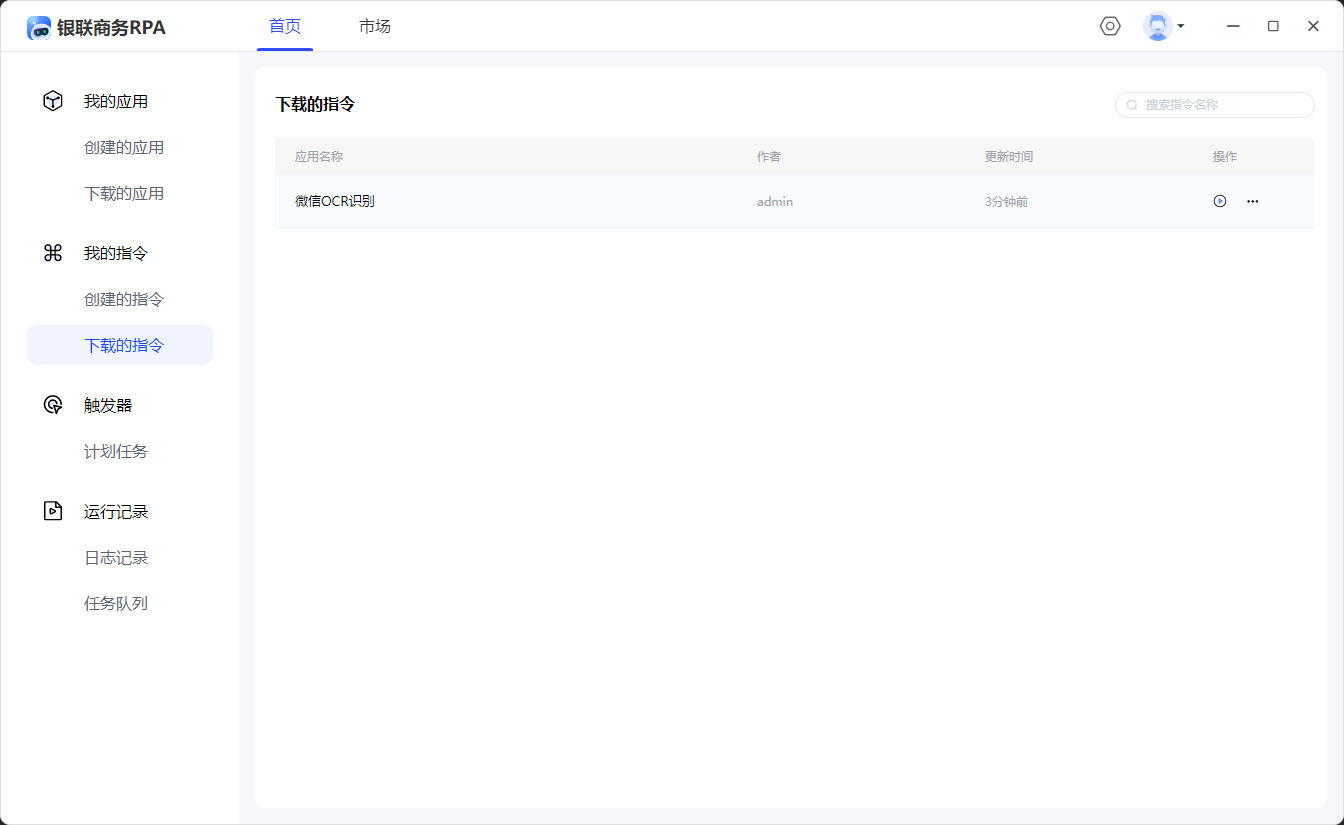
Task: Switch to the 市场 tab
Action: click(375, 26)
